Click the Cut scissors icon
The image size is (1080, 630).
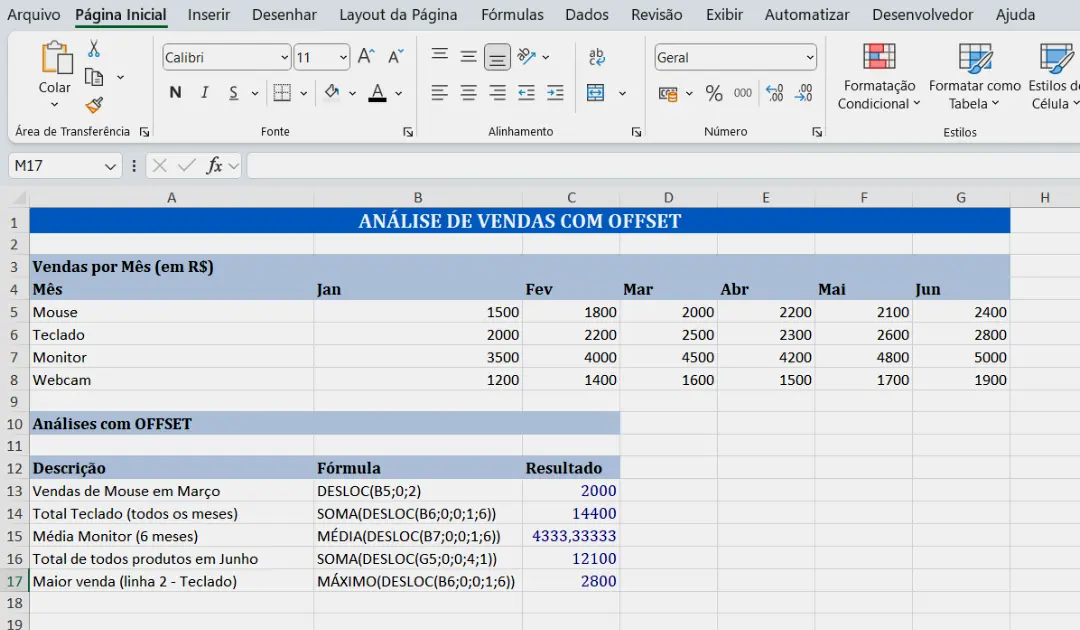point(94,49)
